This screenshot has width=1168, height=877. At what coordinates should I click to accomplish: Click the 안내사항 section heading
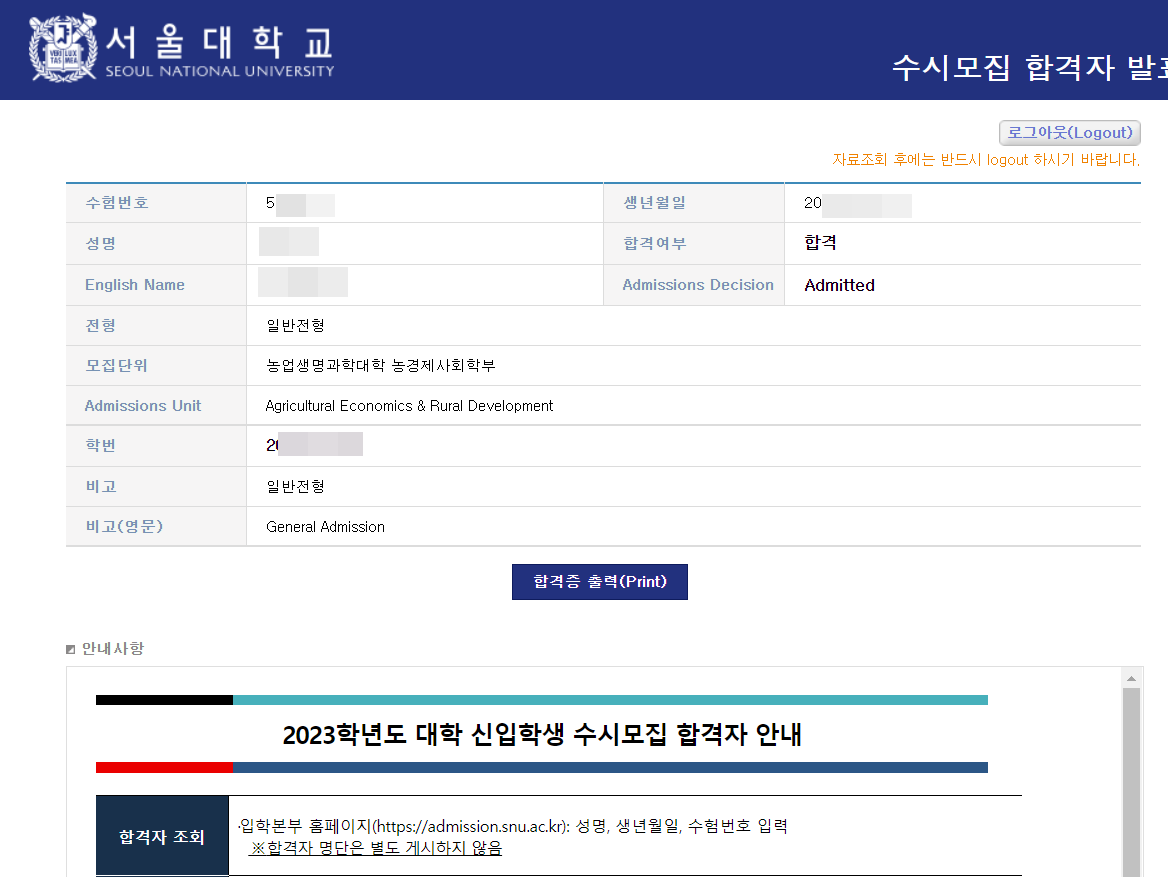(x=113, y=649)
